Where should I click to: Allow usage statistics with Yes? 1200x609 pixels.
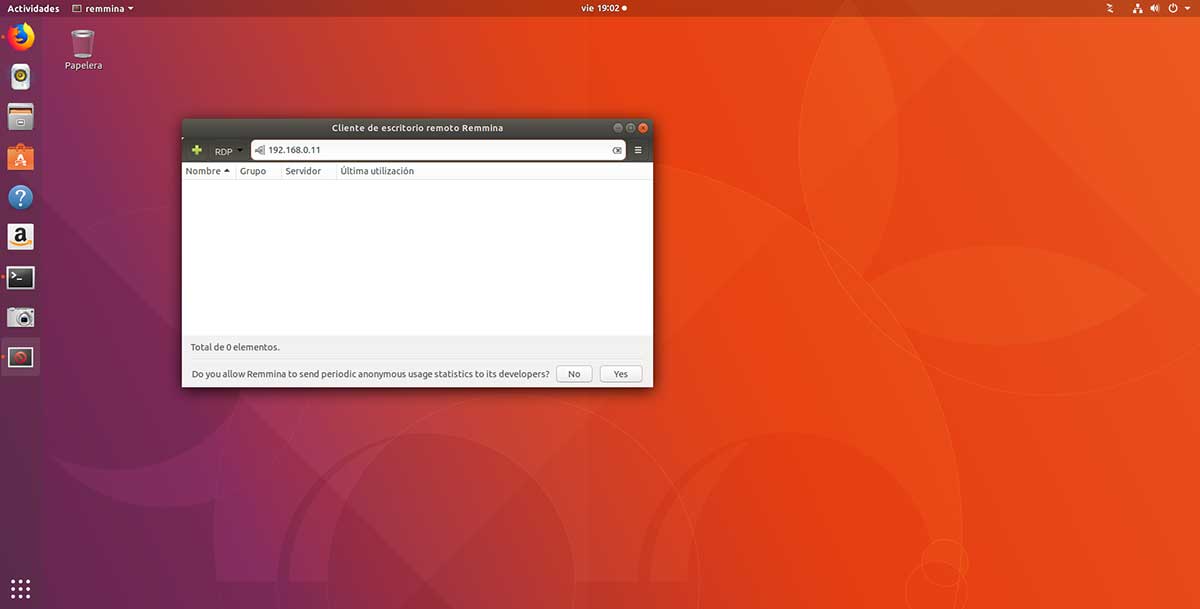(x=621, y=374)
